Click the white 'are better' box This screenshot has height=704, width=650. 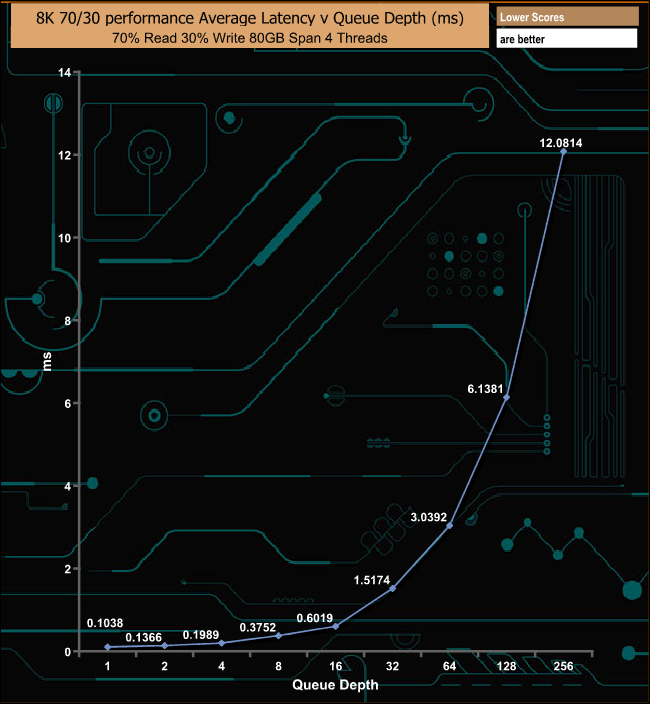click(566, 39)
